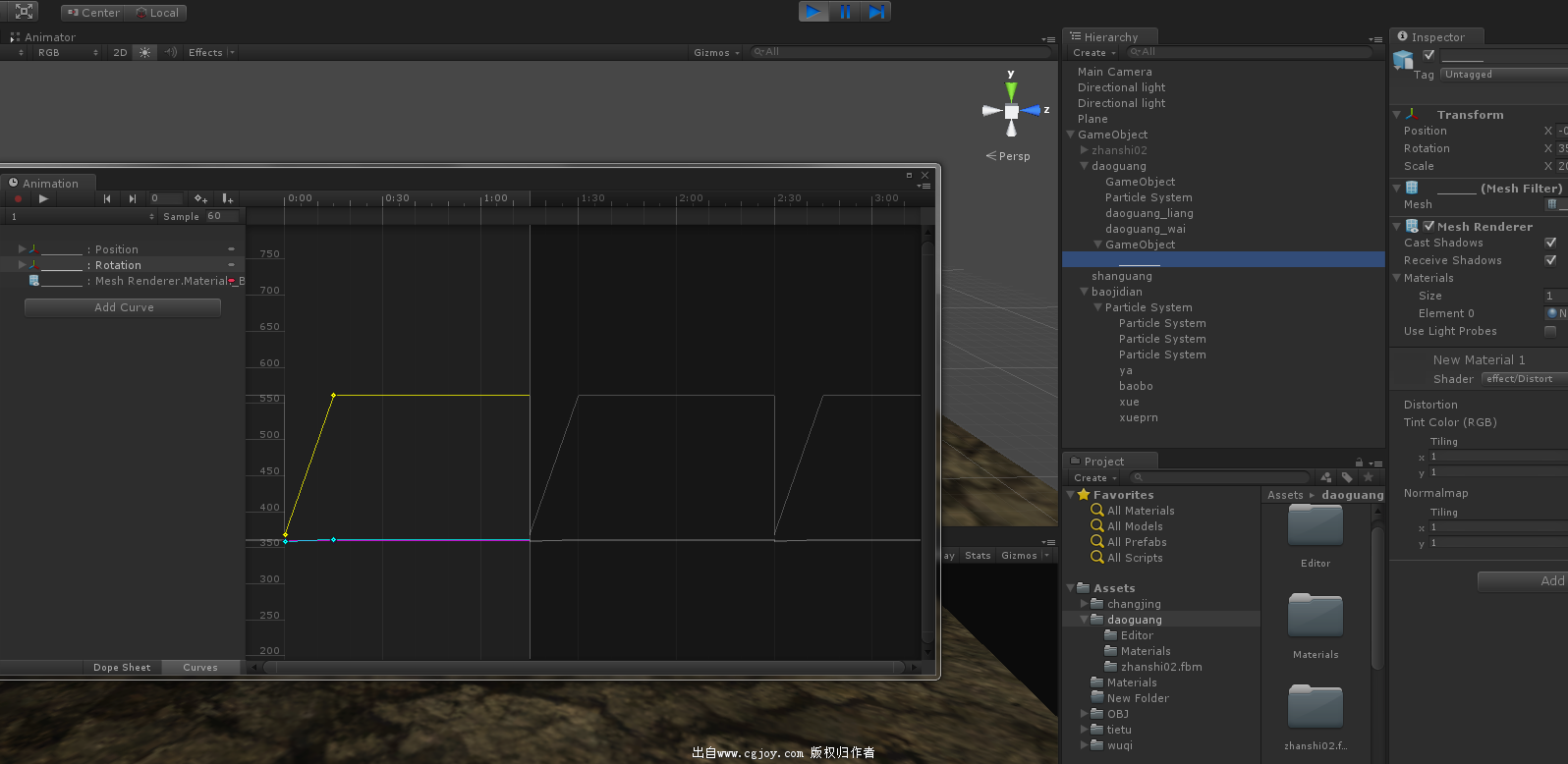Switch to Curves view
Viewport: 1568px width, 764px height.
click(x=200, y=668)
